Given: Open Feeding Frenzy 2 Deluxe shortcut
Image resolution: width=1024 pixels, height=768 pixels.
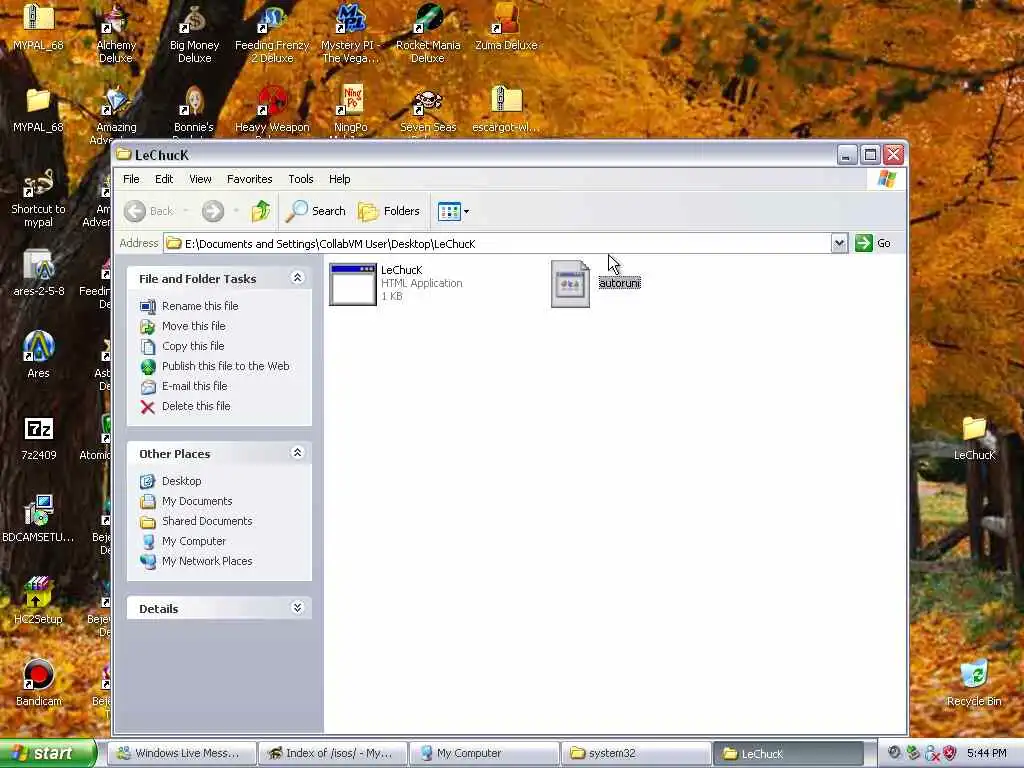Looking at the screenshot, I should (272, 34).
